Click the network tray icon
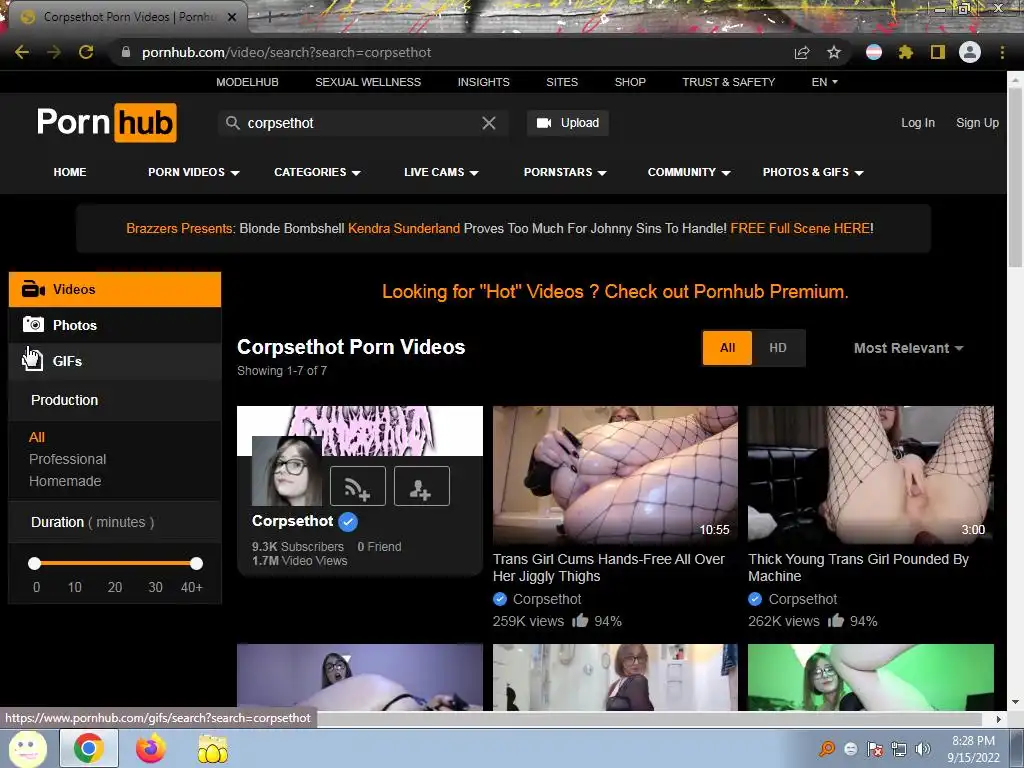The height and width of the screenshot is (768, 1024). 899,749
